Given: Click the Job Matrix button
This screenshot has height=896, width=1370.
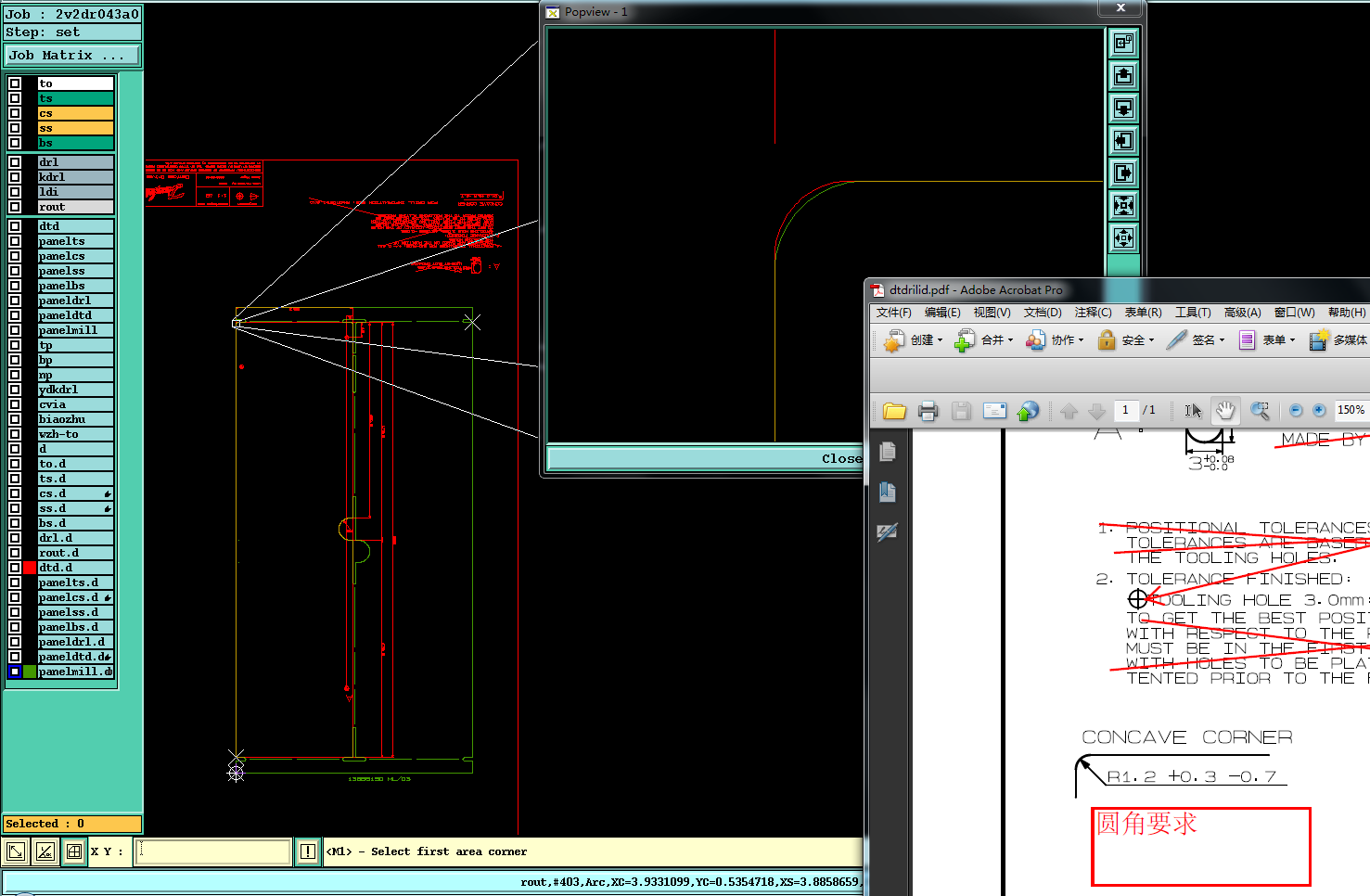Looking at the screenshot, I should (x=72, y=56).
